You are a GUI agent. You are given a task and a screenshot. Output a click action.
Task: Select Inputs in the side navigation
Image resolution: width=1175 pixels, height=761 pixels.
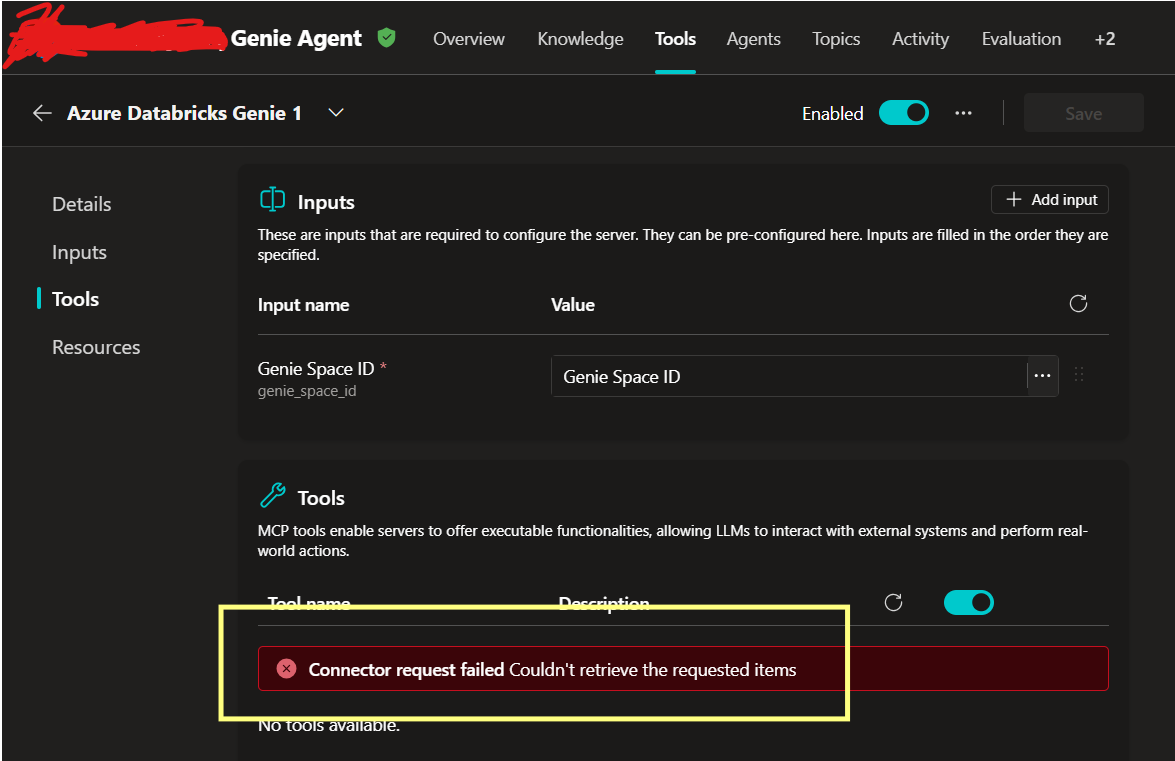point(79,252)
